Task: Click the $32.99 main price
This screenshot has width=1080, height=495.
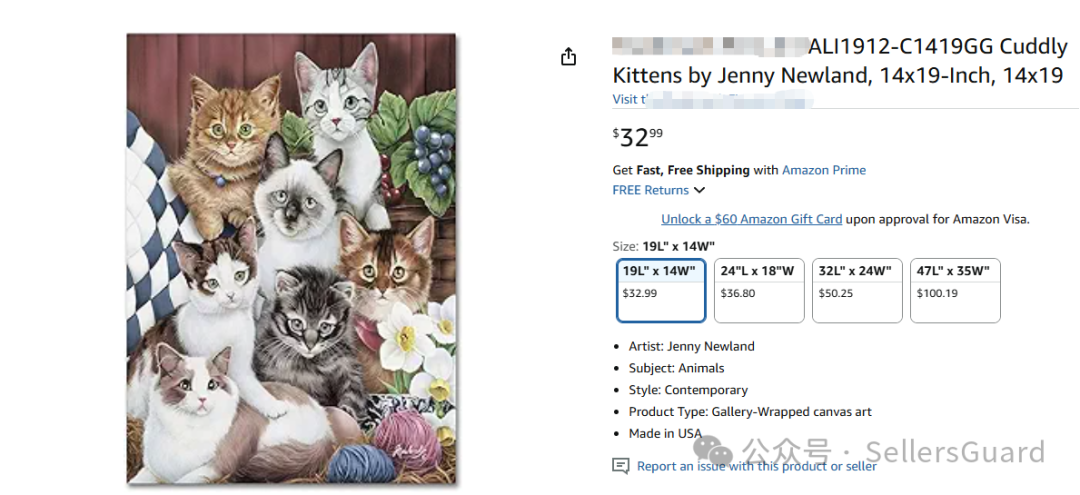Action: pos(638,137)
